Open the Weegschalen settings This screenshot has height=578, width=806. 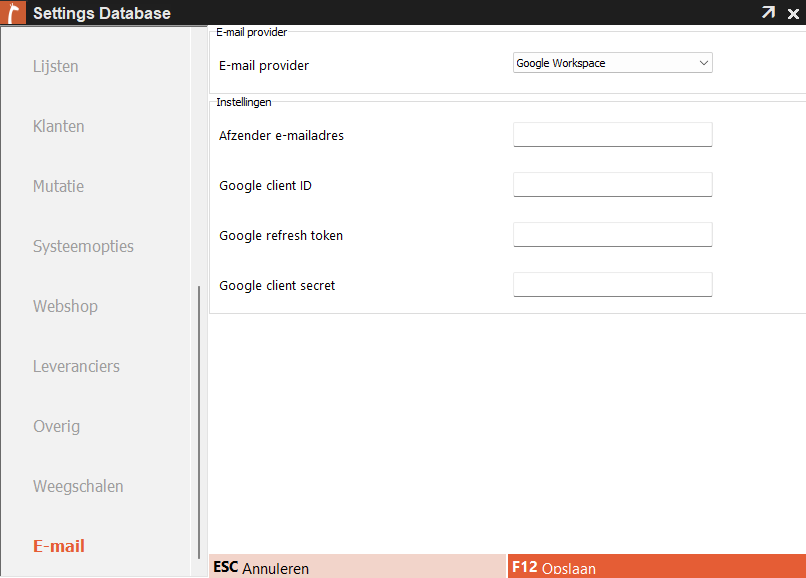click(x=78, y=486)
